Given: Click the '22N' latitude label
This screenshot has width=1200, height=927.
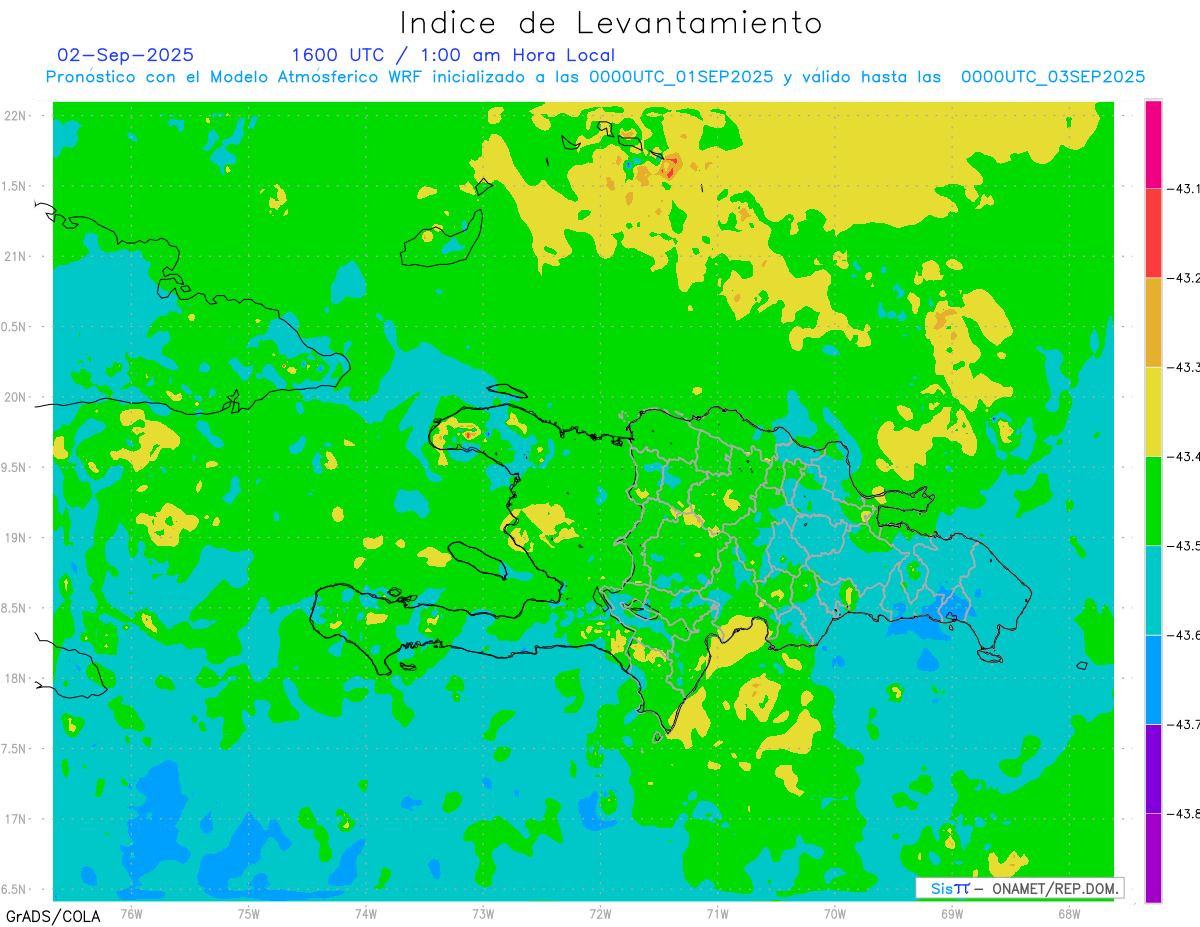Looking at the screenshot, I should click(17, 115).
